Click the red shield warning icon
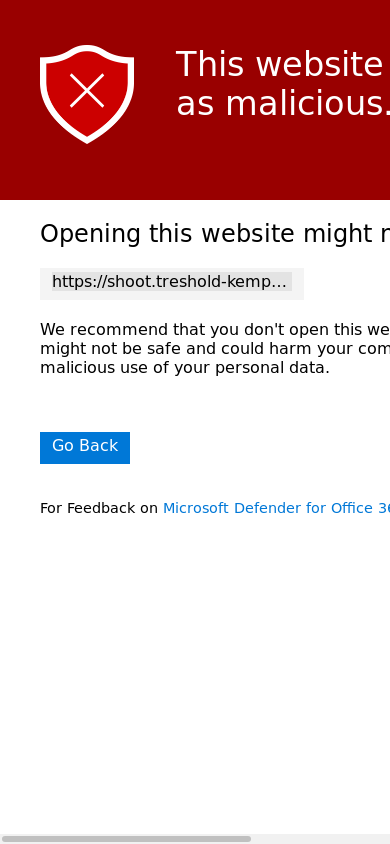Screen dimensions: 390x844 point(87,94)
